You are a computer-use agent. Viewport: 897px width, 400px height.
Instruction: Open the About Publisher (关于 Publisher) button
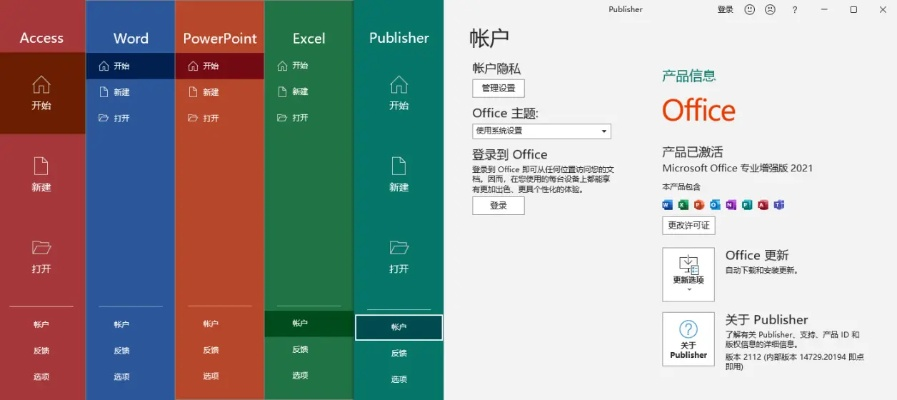pyautogui.click(x=688, y=339)
